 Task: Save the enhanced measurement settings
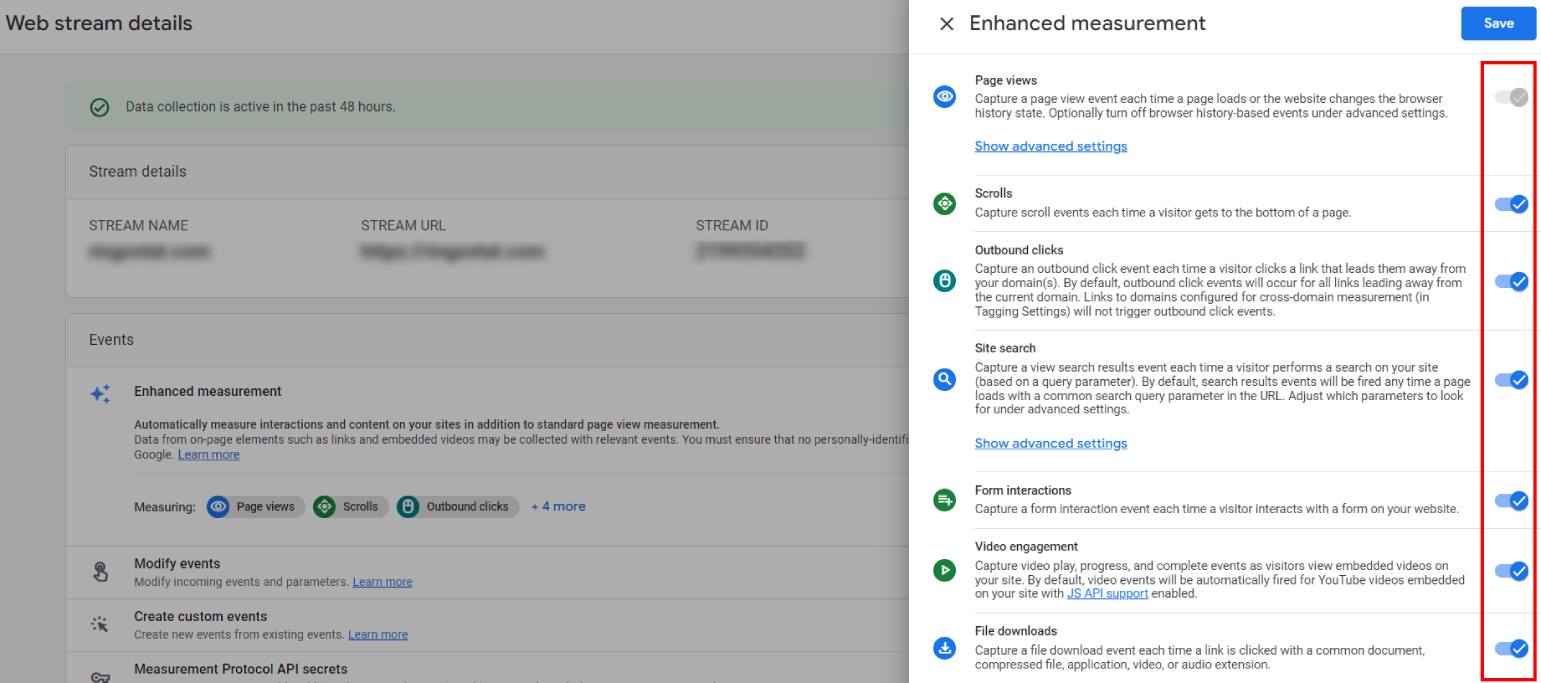tap(1498, 23)
